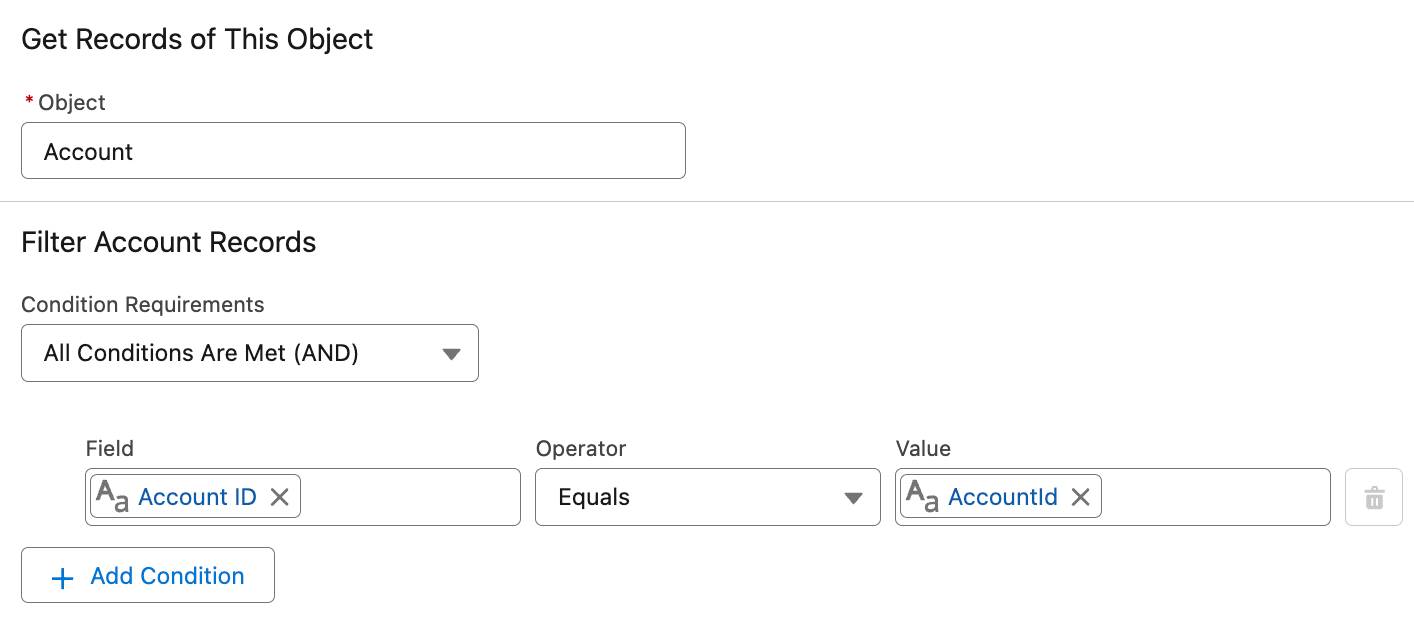Click the trash icon to delete condition
Image resolution: width=1414 pixels, height=622 pixels.
(1374, 497)
